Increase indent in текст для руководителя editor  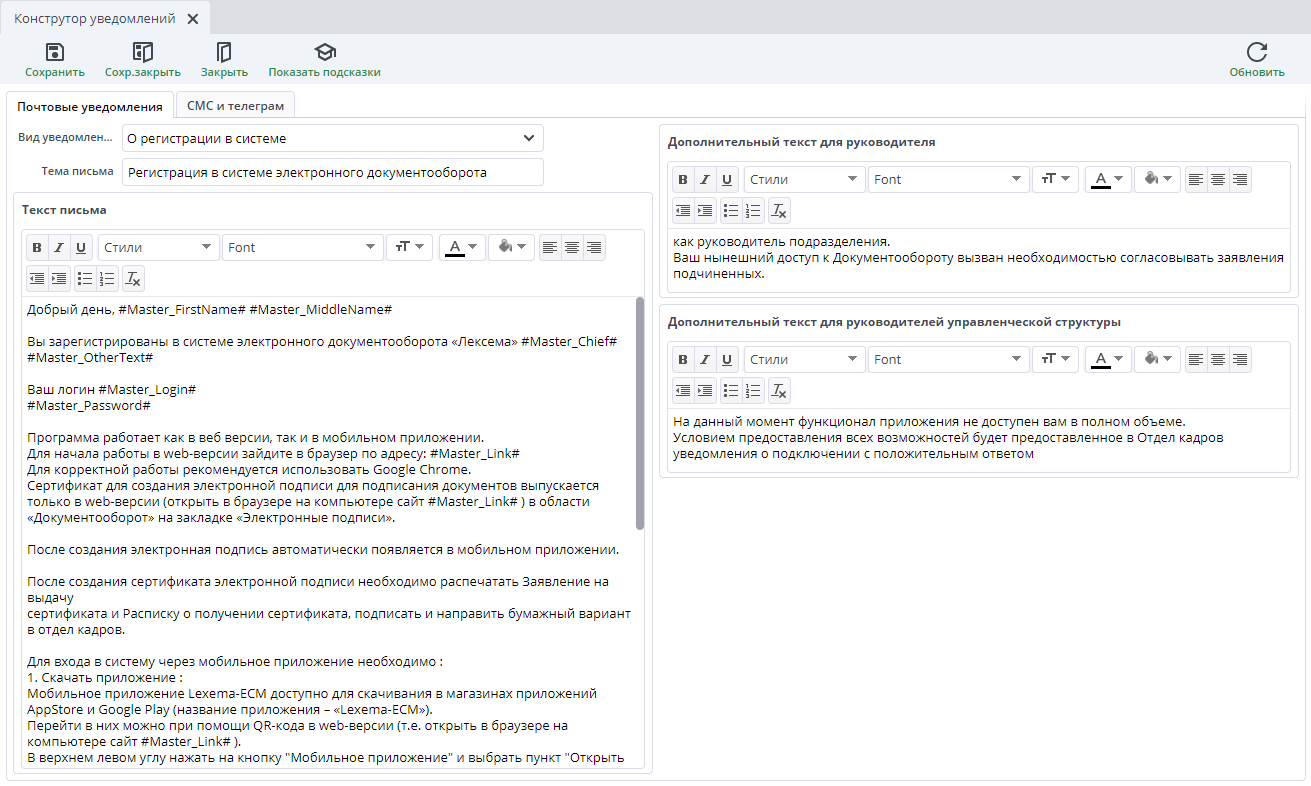click(x=705, y=211)
